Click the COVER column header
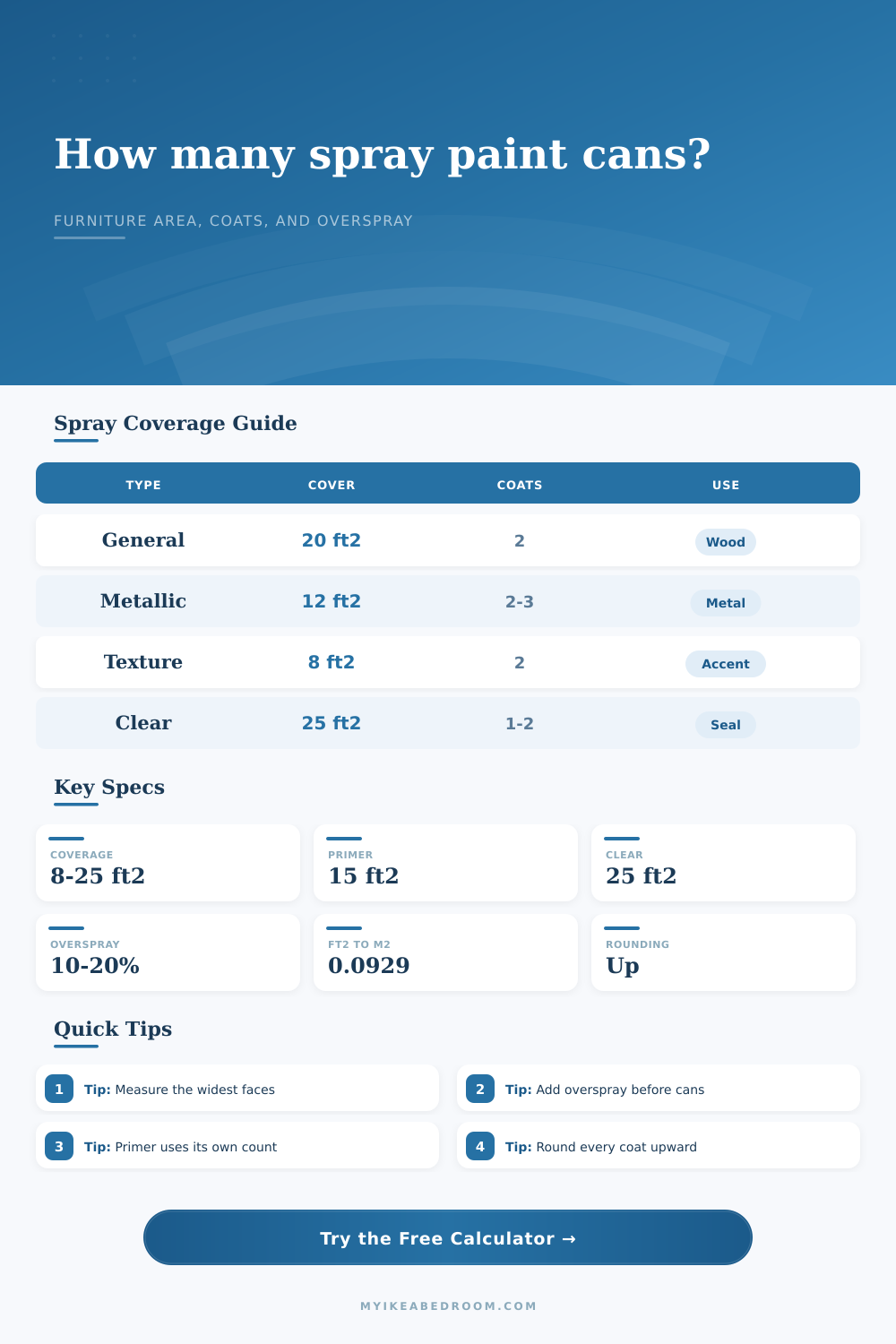 [x=332, y=485]
